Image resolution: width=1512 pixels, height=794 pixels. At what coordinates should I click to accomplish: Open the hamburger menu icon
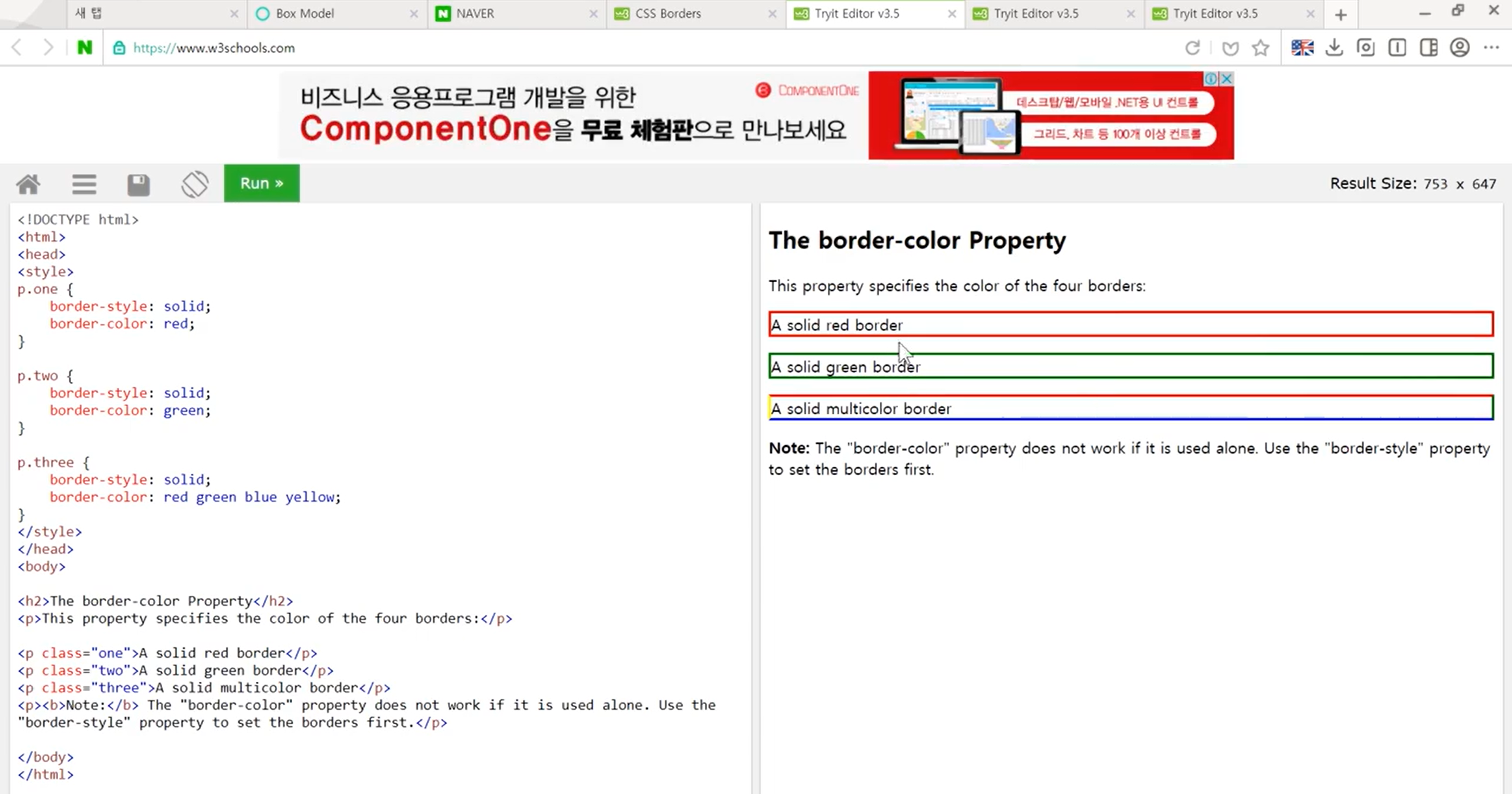(84, 184)
